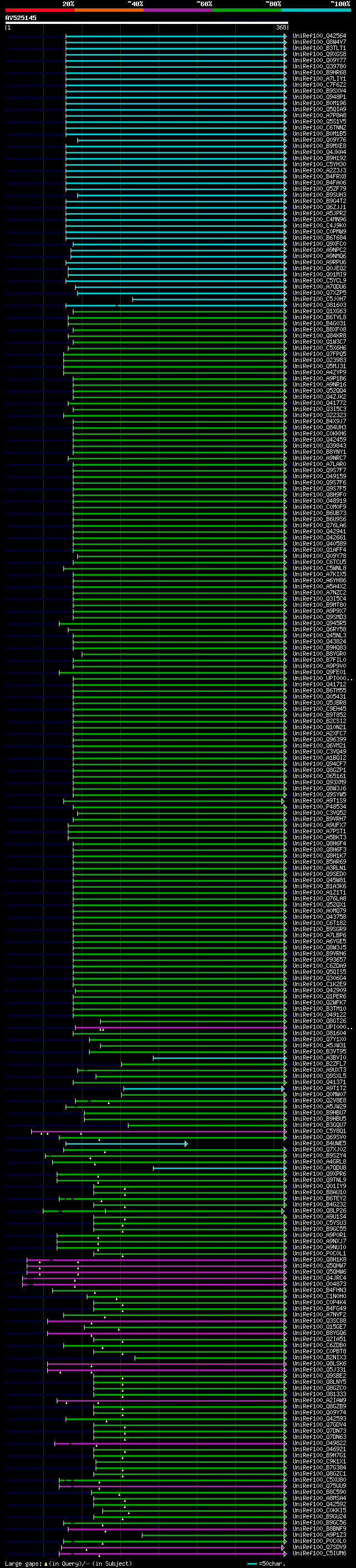The height and width of the screenshot is (1568, 356).
Task: Select the AV525145 query name label
Action: click(x=21, y=18)
